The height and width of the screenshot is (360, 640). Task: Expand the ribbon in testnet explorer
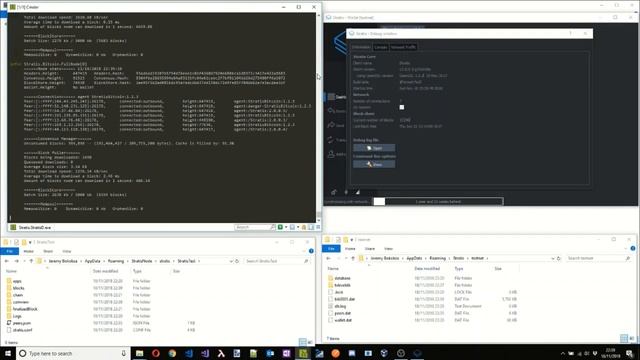click(626, 249)
